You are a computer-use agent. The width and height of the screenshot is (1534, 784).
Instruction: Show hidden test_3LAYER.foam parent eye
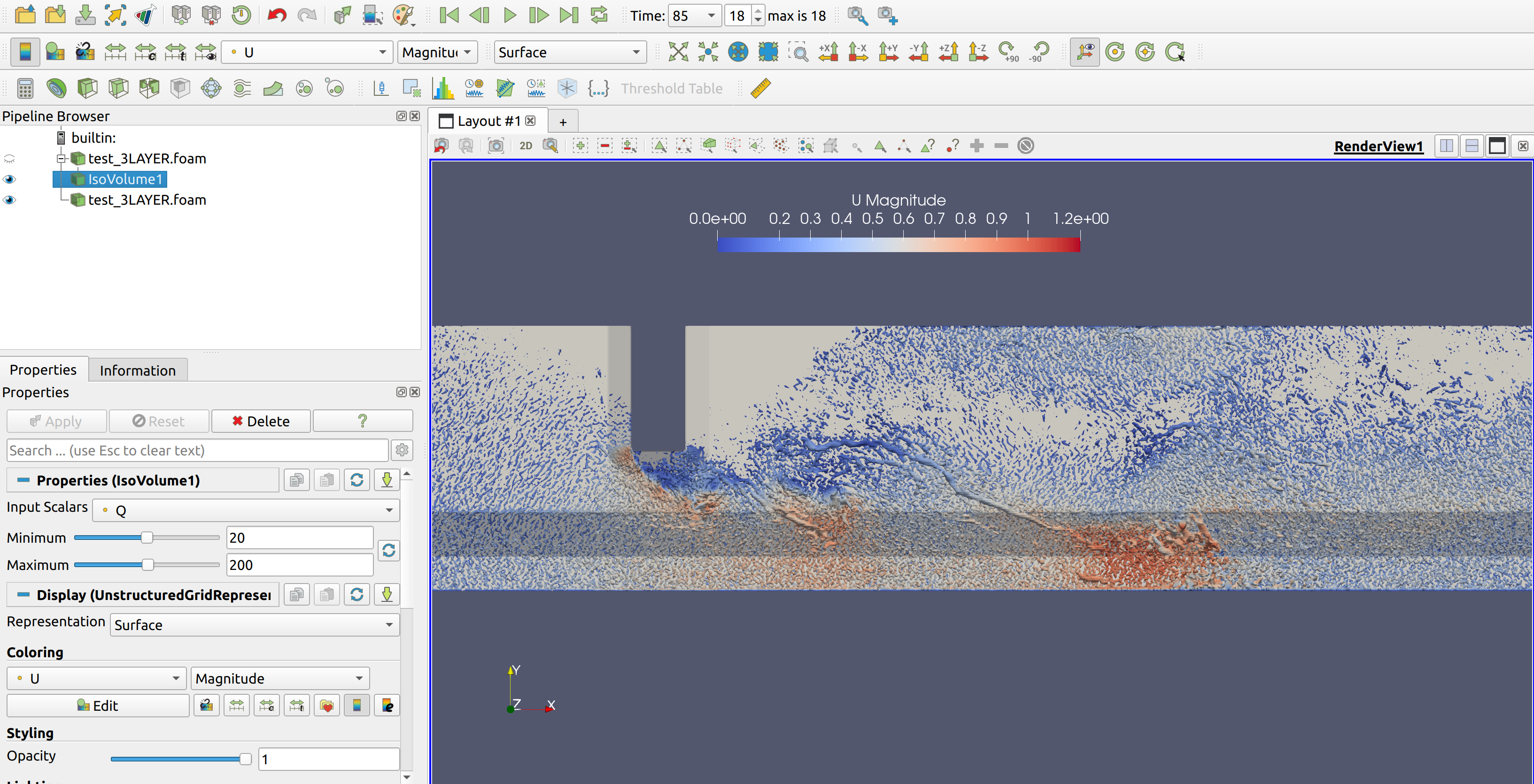pos(9,158)
